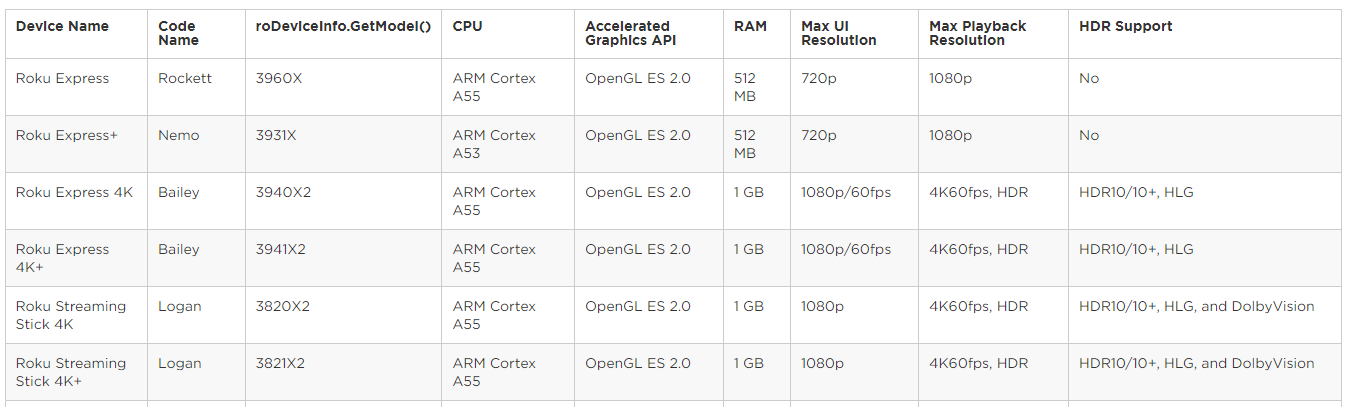Click the roDeviceInfo.GetModel() column header
The height and width of the screenshot is (407, 1353).
343,26
